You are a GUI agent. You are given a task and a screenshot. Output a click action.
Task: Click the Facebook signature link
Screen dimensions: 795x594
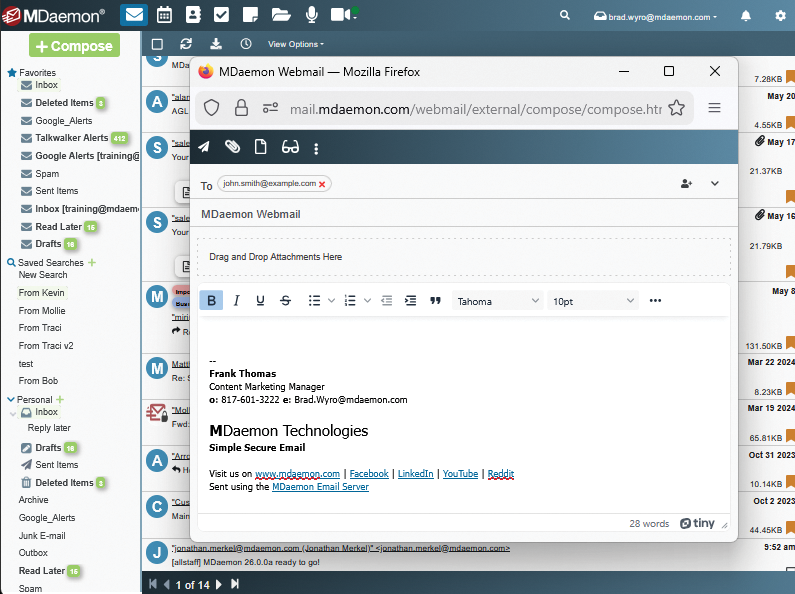[369, 474]
